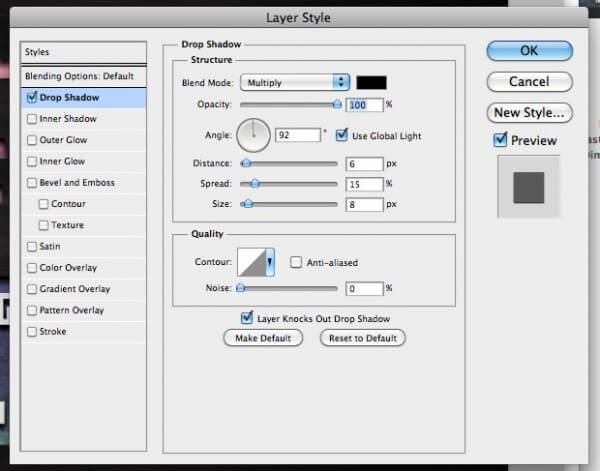Click the Opacity slider track
This screenshot has width=600, height=471.
pos(289,104)
